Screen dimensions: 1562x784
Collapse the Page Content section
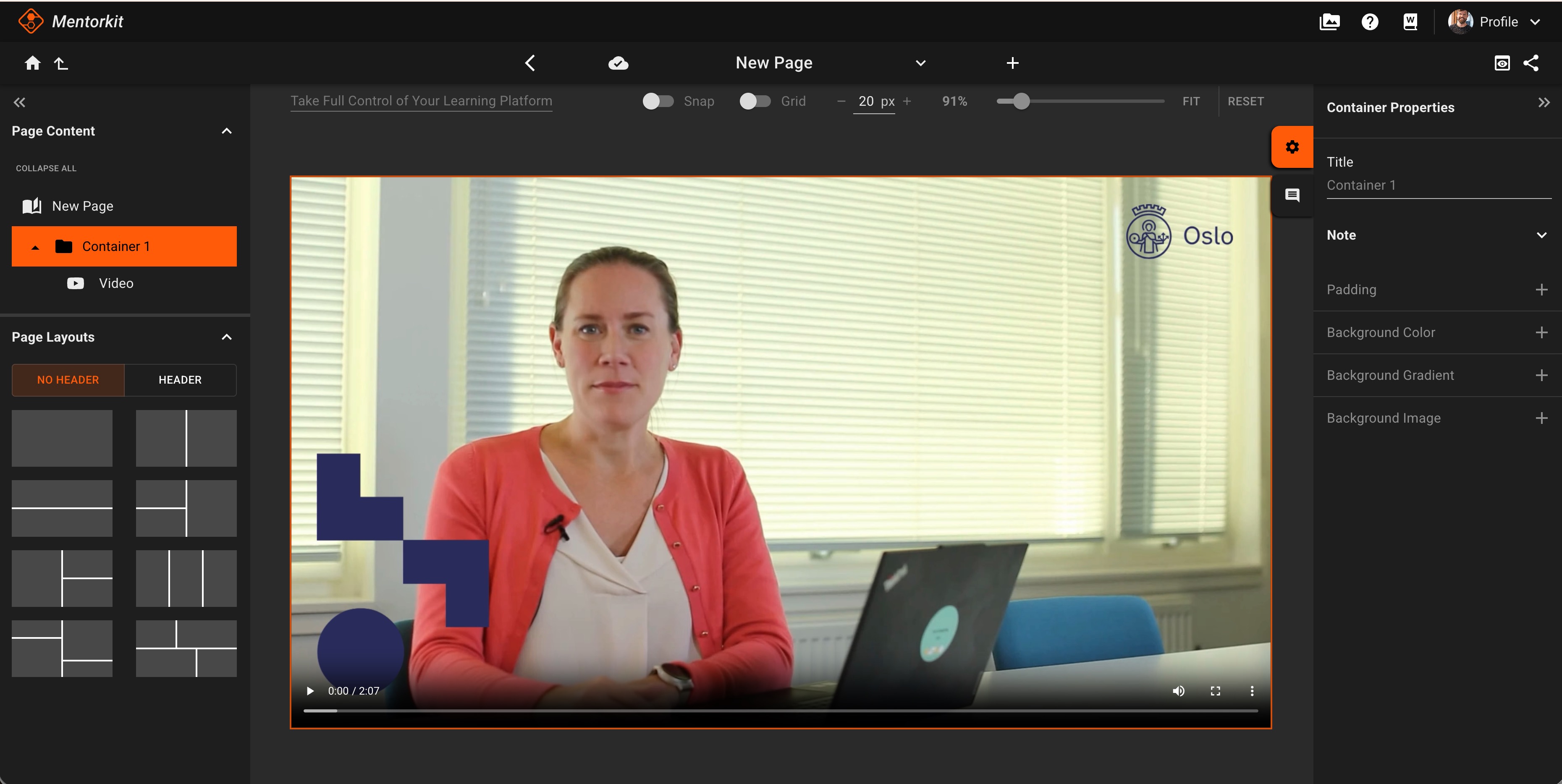click(227, 131)
